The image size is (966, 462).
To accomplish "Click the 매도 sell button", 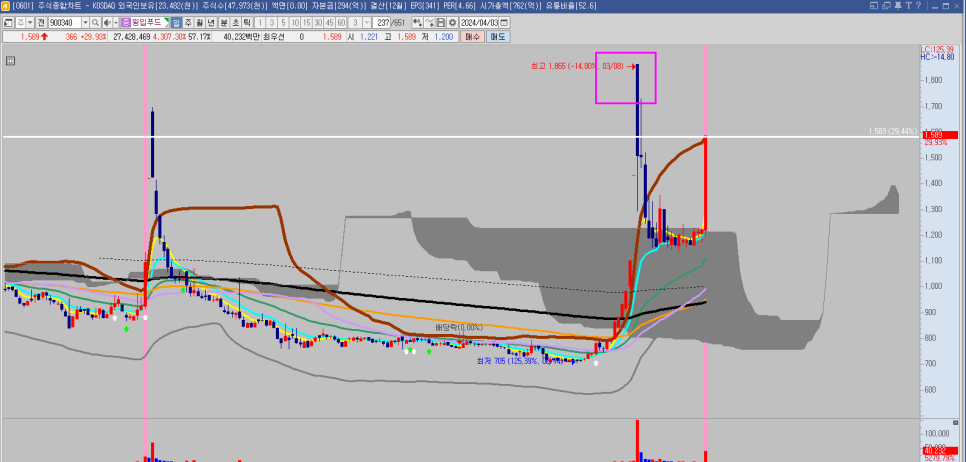I will (498, 37).
